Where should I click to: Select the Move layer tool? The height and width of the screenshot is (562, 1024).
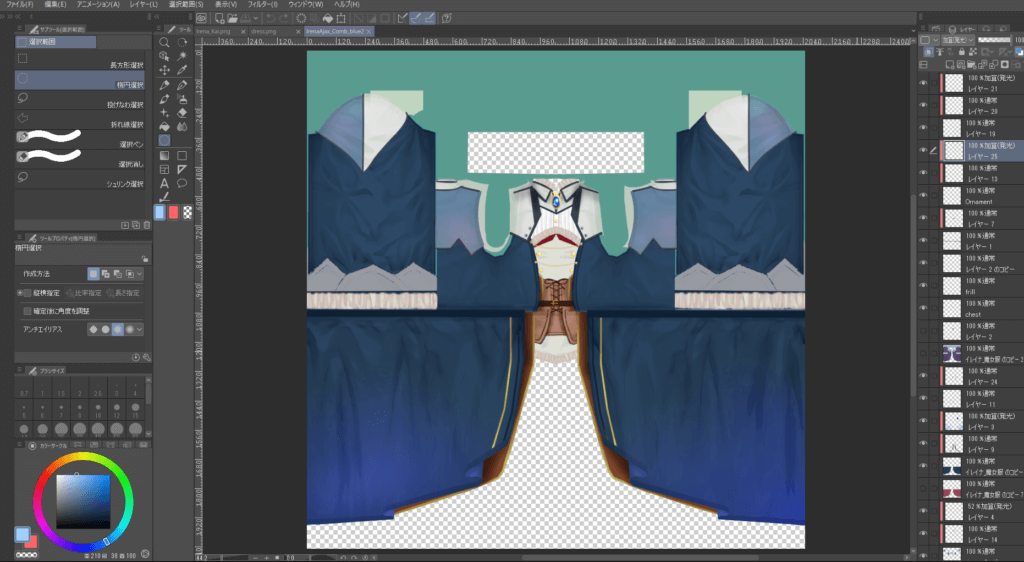(x=165, y=70)
